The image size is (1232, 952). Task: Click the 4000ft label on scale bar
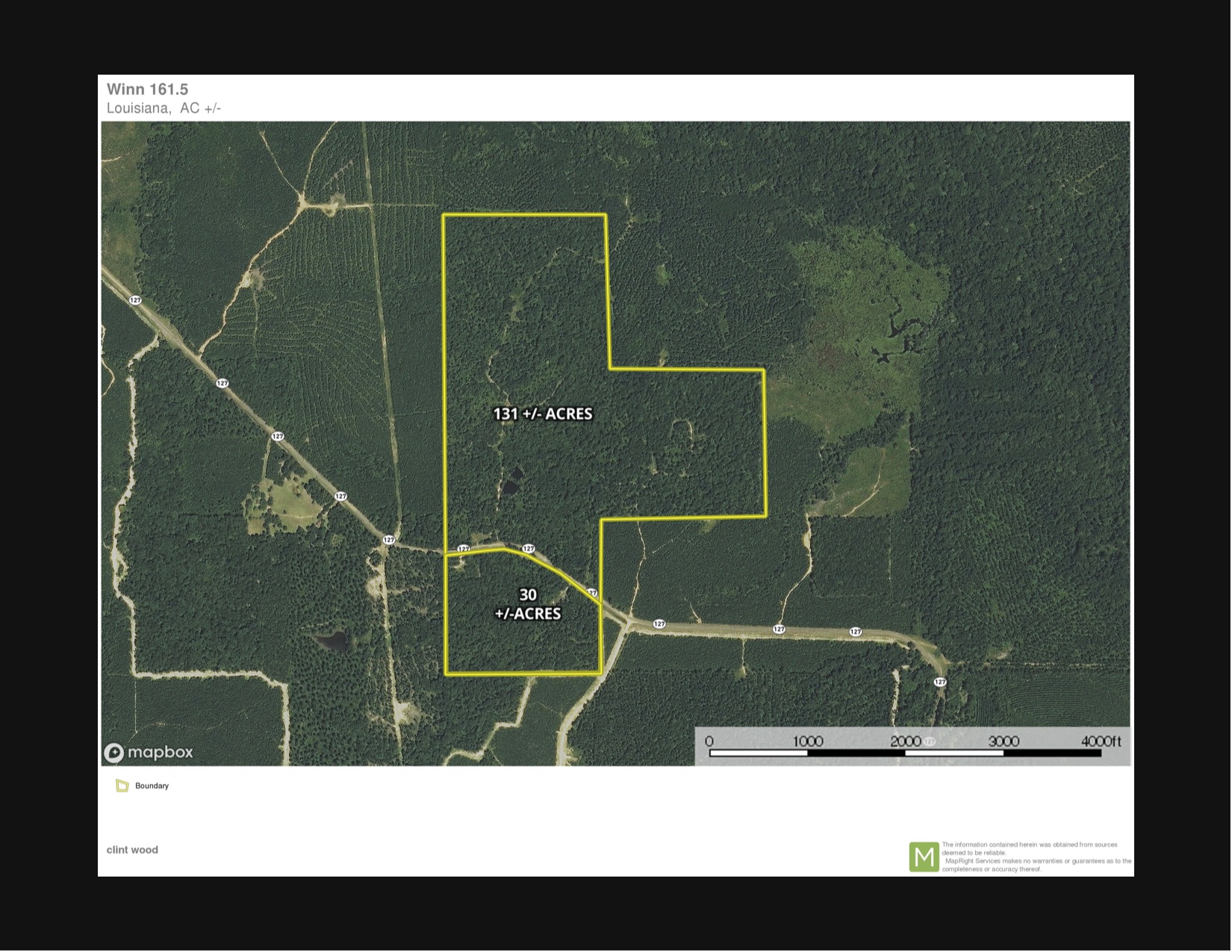[x=1101, y=741]
